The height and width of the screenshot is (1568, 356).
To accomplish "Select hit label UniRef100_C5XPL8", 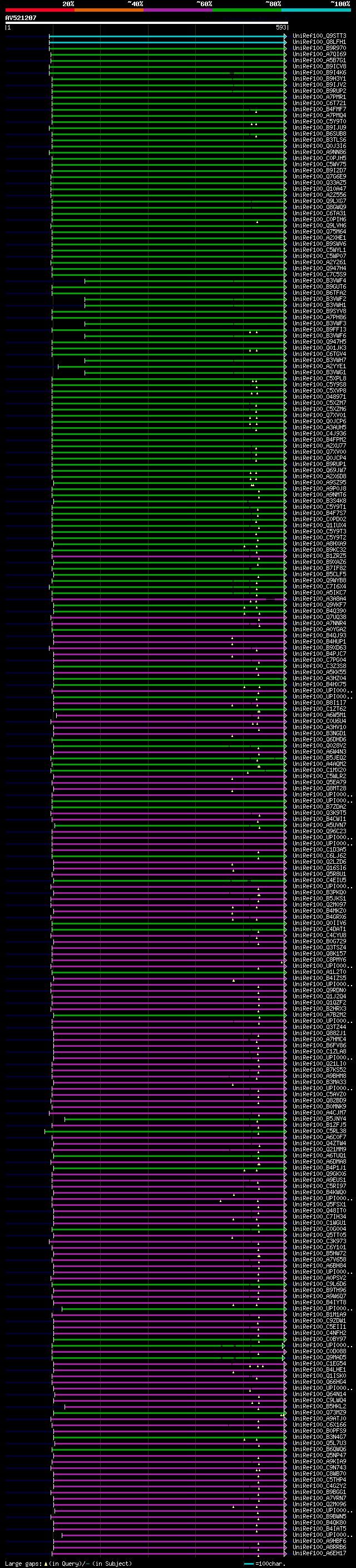I will click(x=319, y=379).
